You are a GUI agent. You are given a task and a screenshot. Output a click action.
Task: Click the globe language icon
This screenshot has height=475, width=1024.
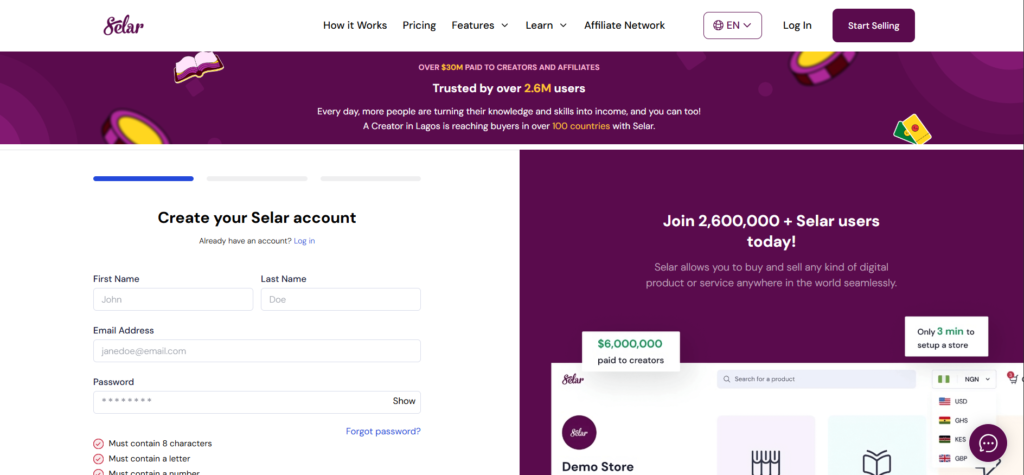tap(718, 25)
